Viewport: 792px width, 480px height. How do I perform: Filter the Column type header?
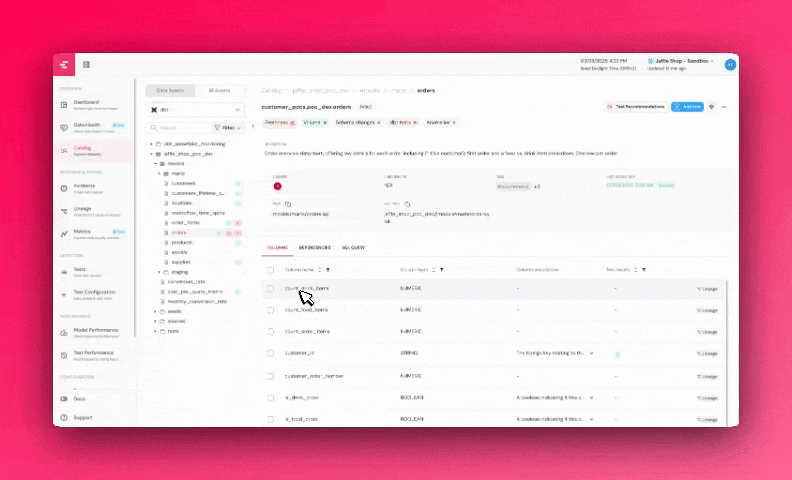(441, 270)
